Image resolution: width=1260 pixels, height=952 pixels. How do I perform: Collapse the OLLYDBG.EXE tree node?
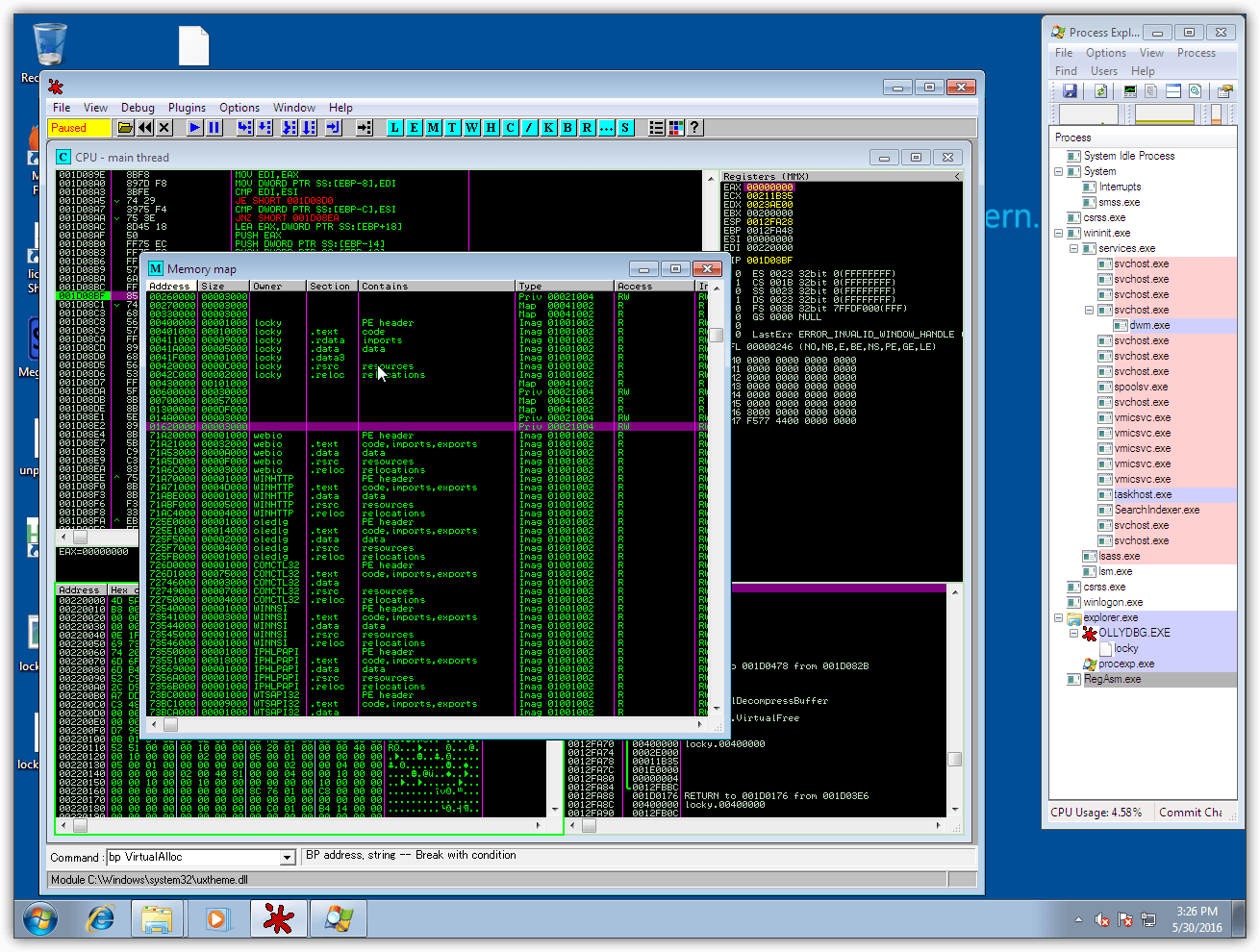point(1074,633)
